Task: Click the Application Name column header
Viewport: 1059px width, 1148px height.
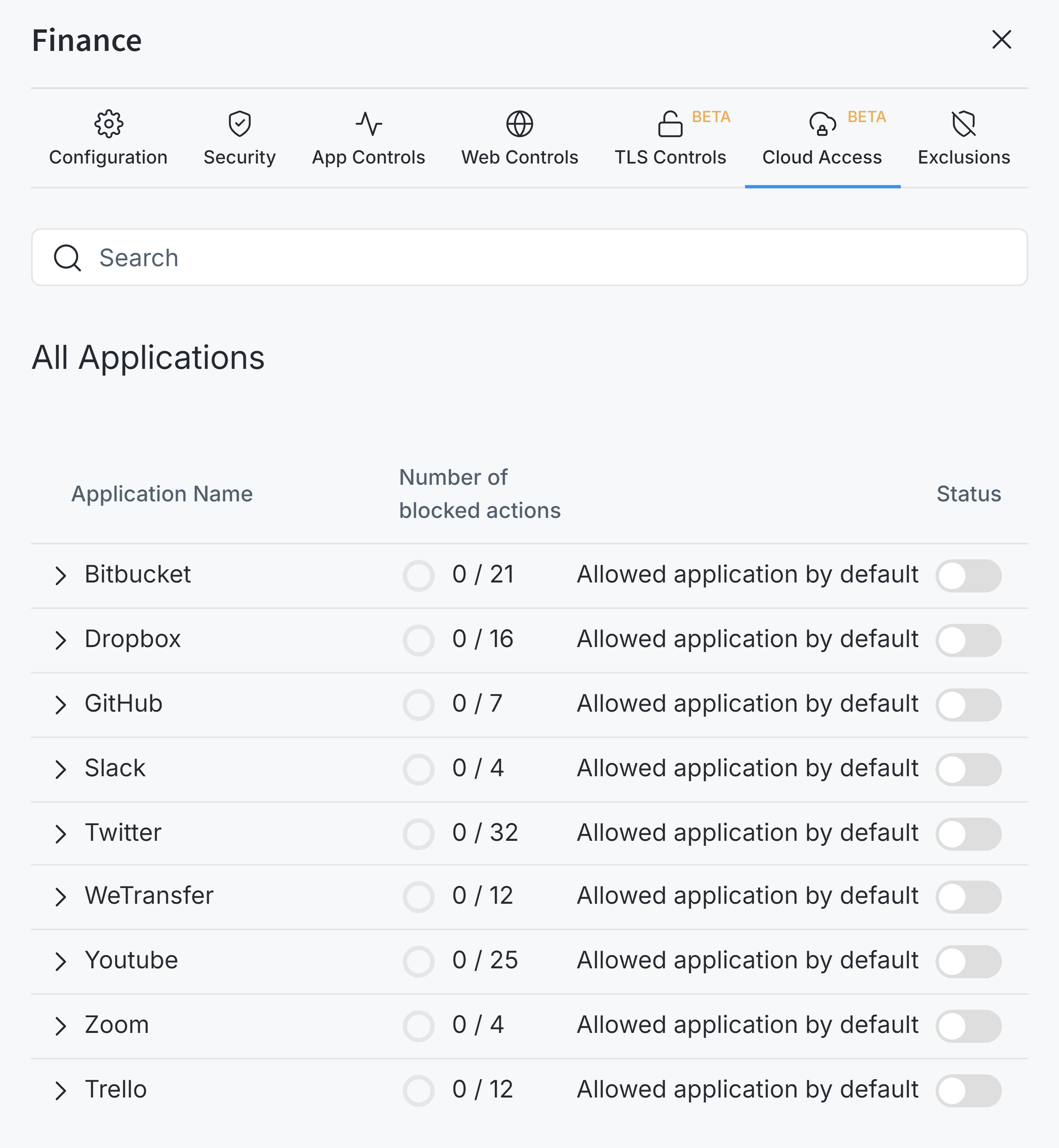Action: click(162, 494)
